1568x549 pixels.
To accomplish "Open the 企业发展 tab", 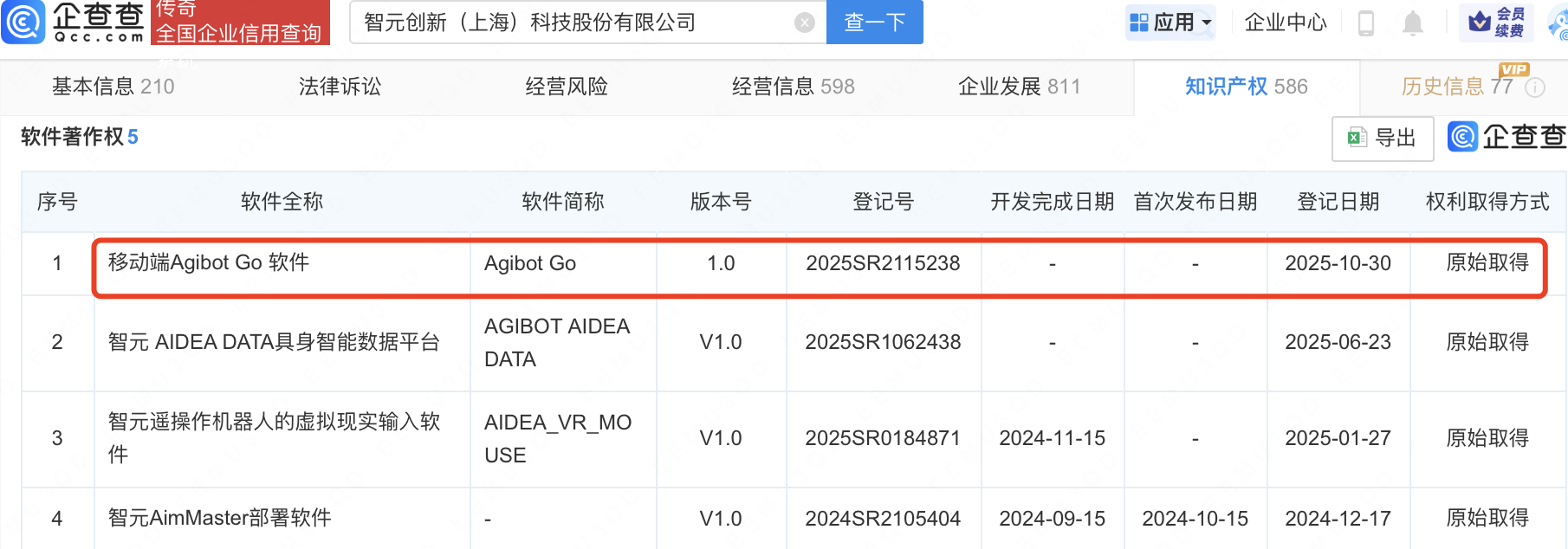I will click(x=1019, y=87).
